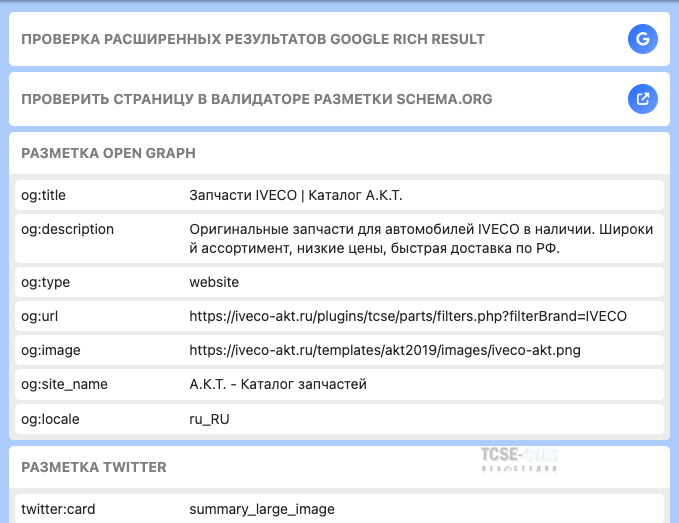Click the 'website' value
679x523 pixels.
214,282
